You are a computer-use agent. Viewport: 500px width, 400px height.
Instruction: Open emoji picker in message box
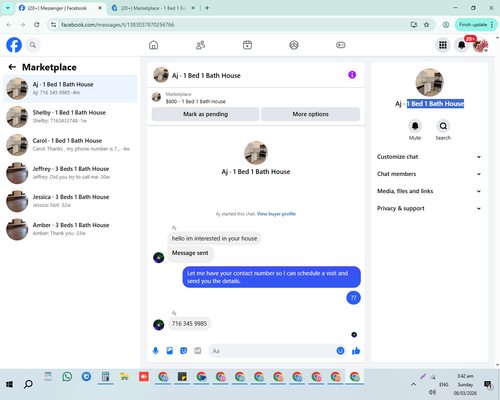click(x=340, y=351)
